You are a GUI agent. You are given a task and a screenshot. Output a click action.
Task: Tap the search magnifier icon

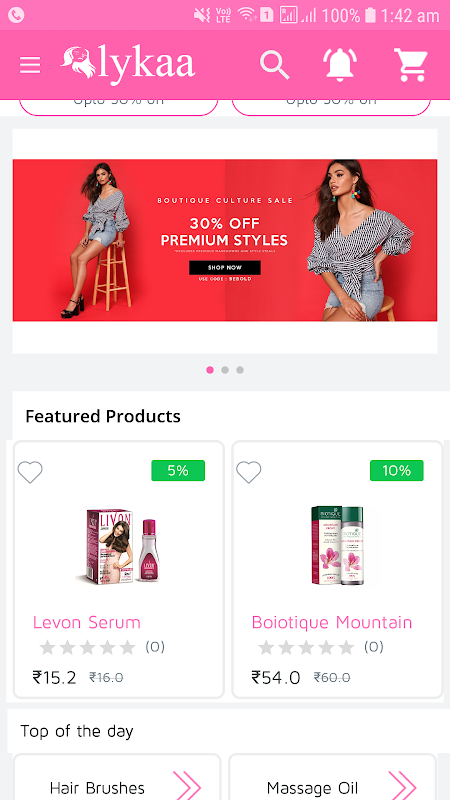tap(274, 65)
